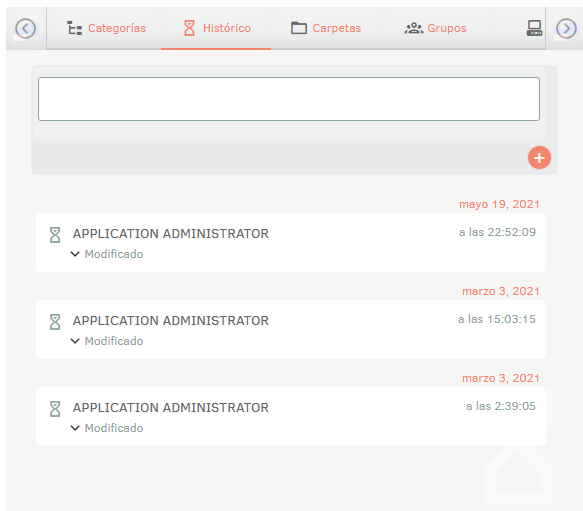Click the computer icon tab

tap(534, 28)
